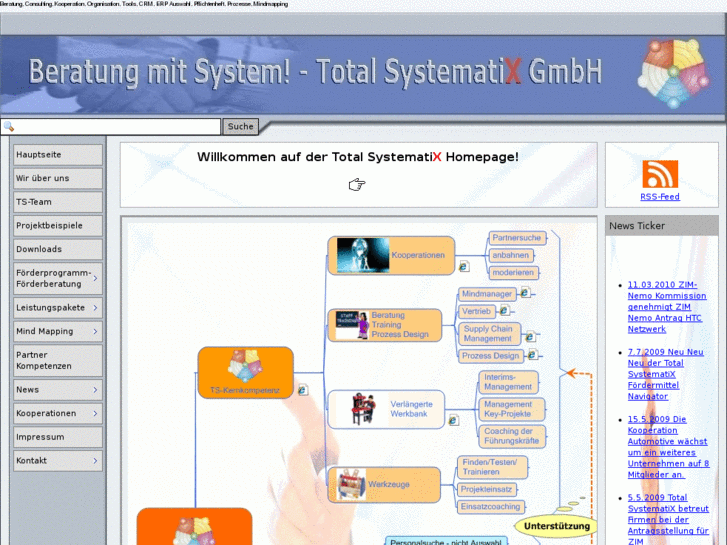727x545 pixels.
Task: Click the Kooperationen node image
Action: click(x=363, y=255)
